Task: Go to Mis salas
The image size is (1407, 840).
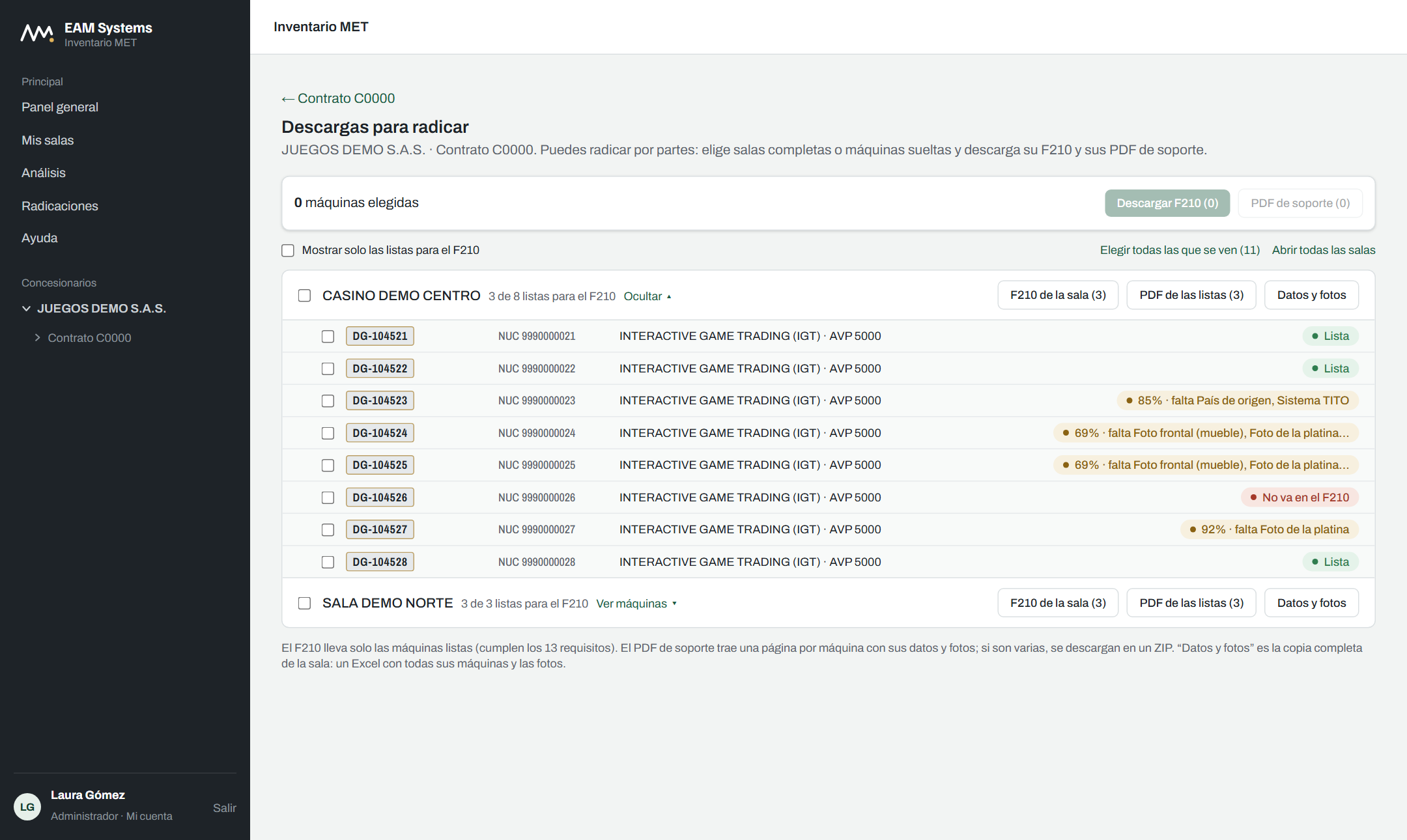Action: click(48, 140)
